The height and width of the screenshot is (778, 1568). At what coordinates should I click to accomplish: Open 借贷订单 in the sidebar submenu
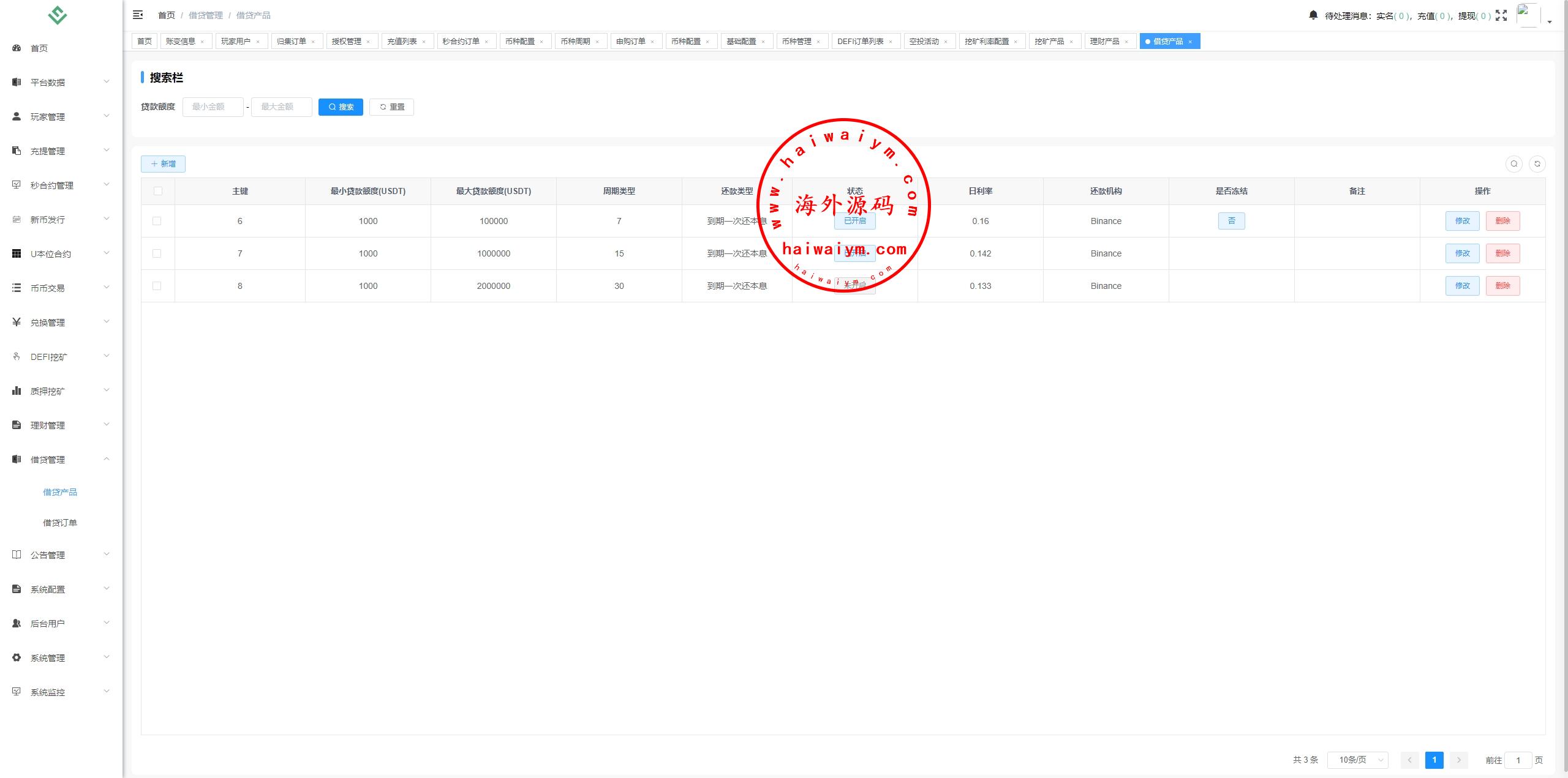(59, 523)
